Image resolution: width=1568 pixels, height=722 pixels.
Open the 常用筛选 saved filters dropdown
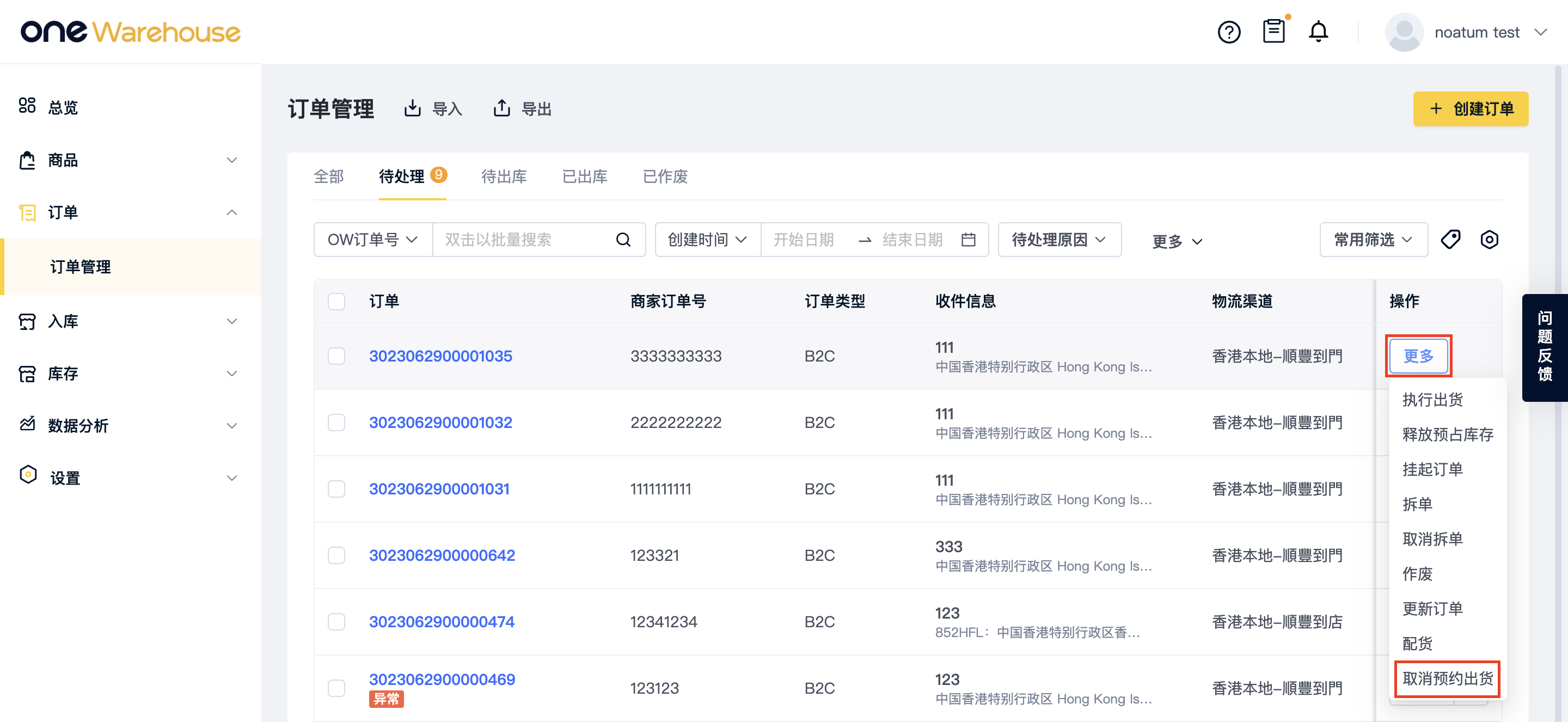pyautogui.click(x=1373, y=240)
